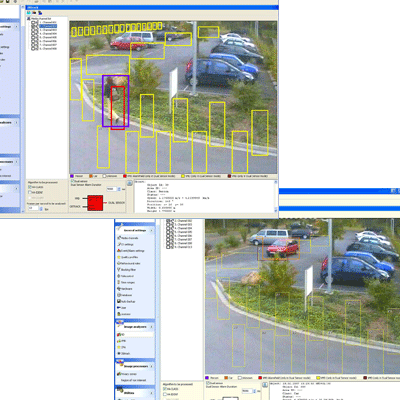Click yellow legend swatch in lower window

coord(318,378)
